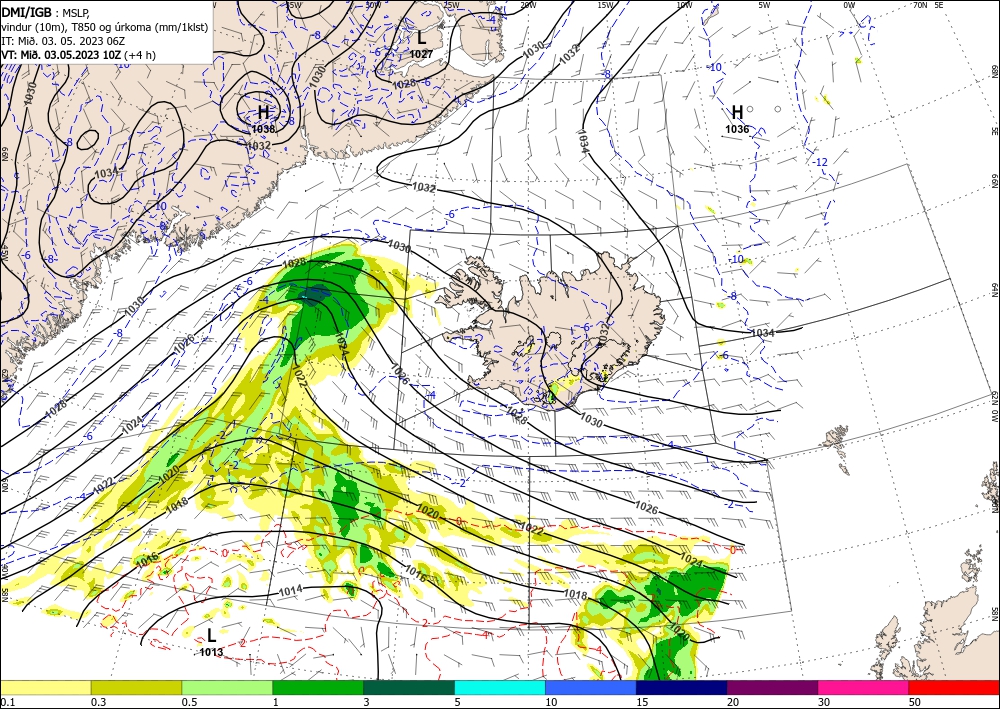Click the '0.1' legend scale value
This screenshot has height=709, width=1000.
(7, 702)
